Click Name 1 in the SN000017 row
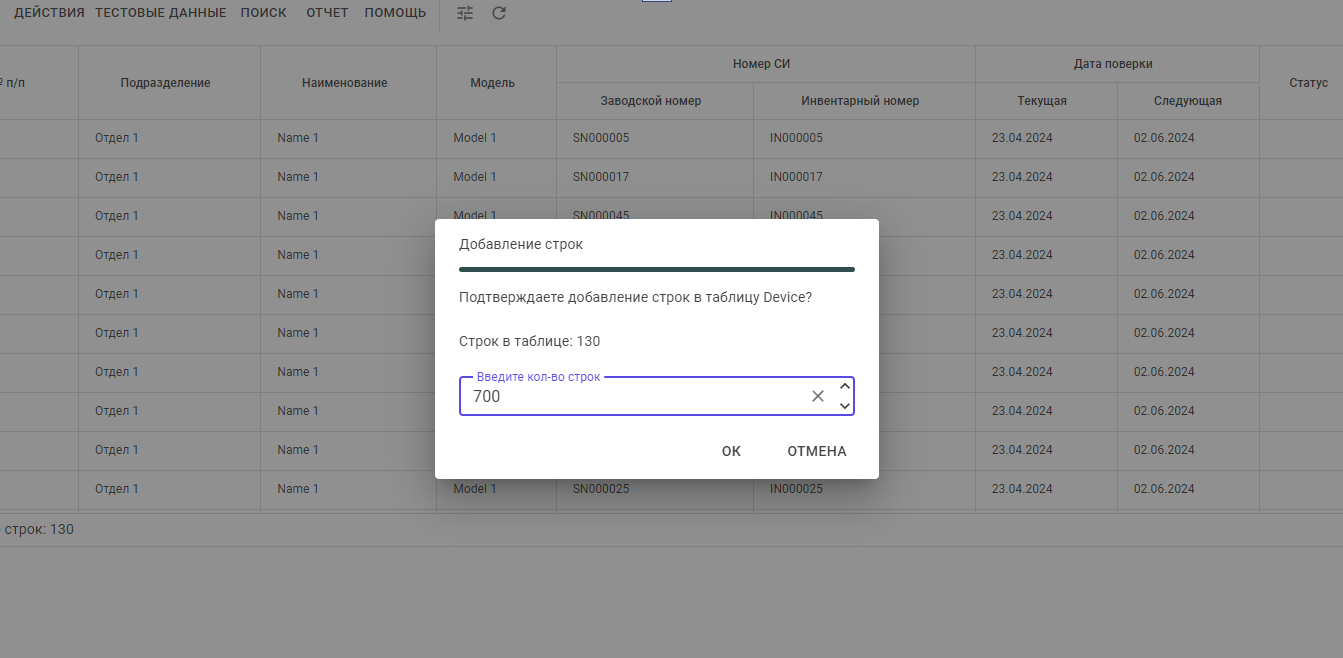This screenshot has width=1343, height=658. pyautogui.click(x=298, y=177)
